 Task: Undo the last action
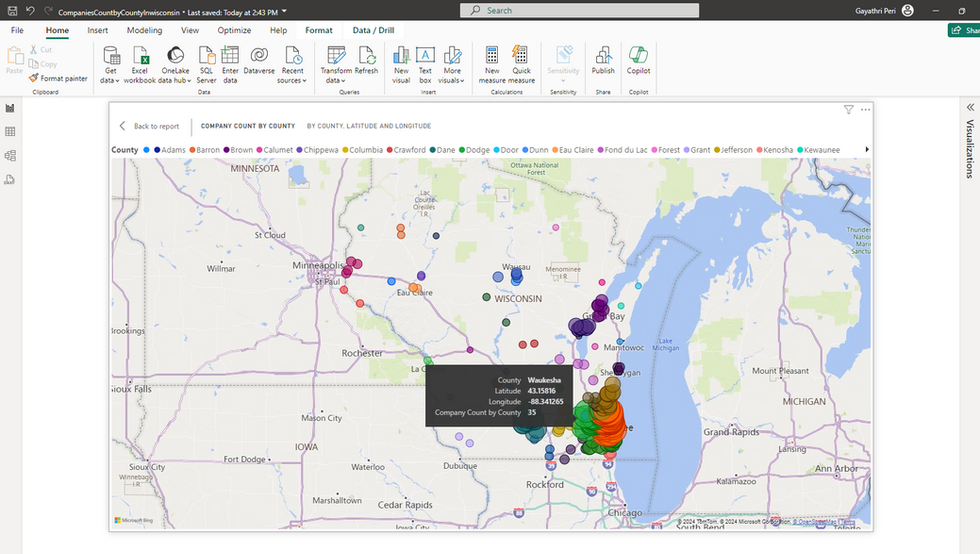pyautogui.click(x=30, y=11)
